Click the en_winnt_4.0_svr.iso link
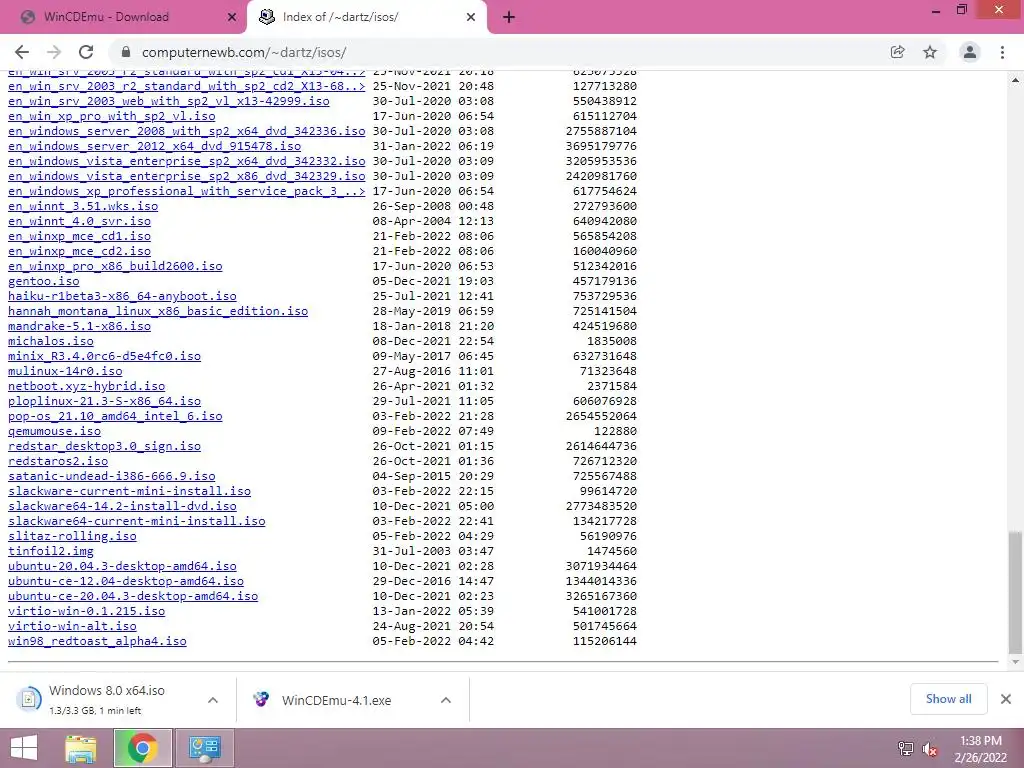1024x768 pixels. (x=79, y=221)
